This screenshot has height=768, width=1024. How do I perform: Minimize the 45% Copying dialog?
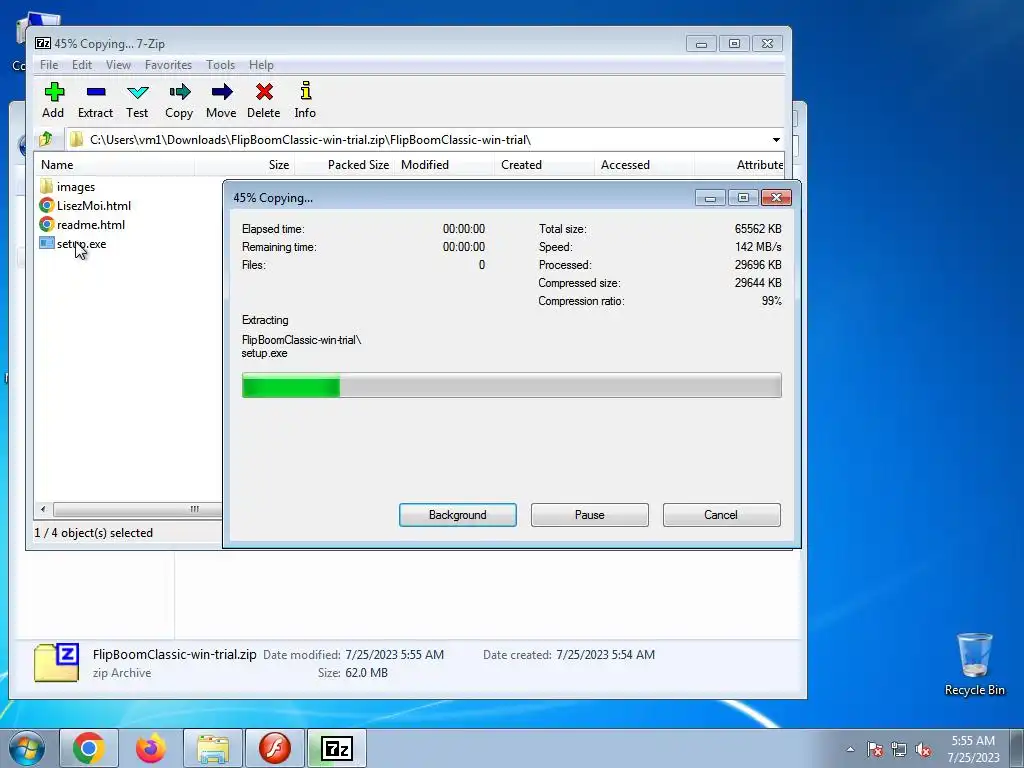point(710,197)
